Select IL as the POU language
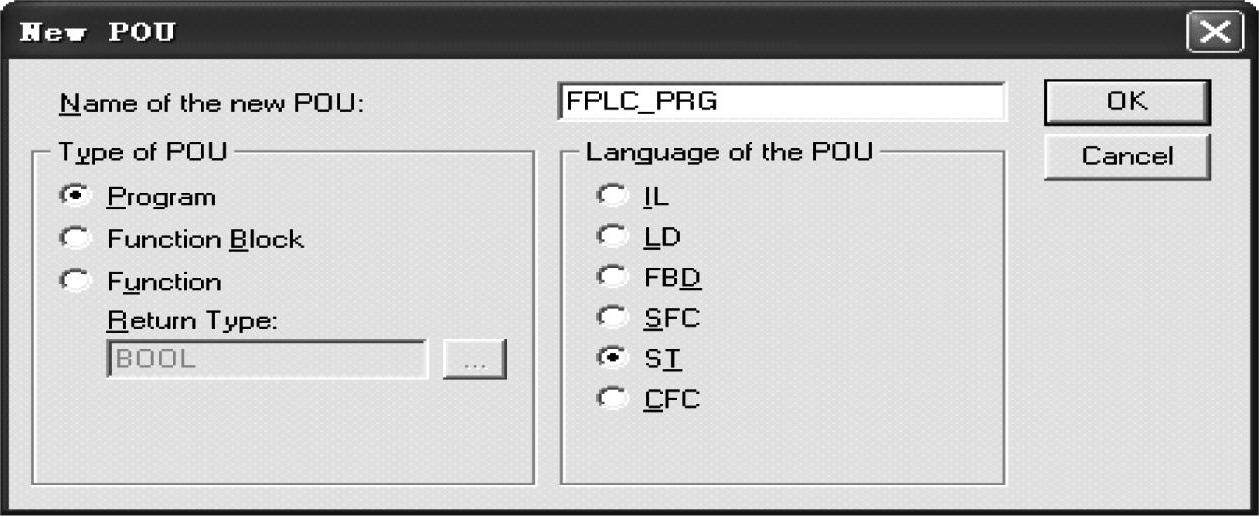 (x=610, y=196)
